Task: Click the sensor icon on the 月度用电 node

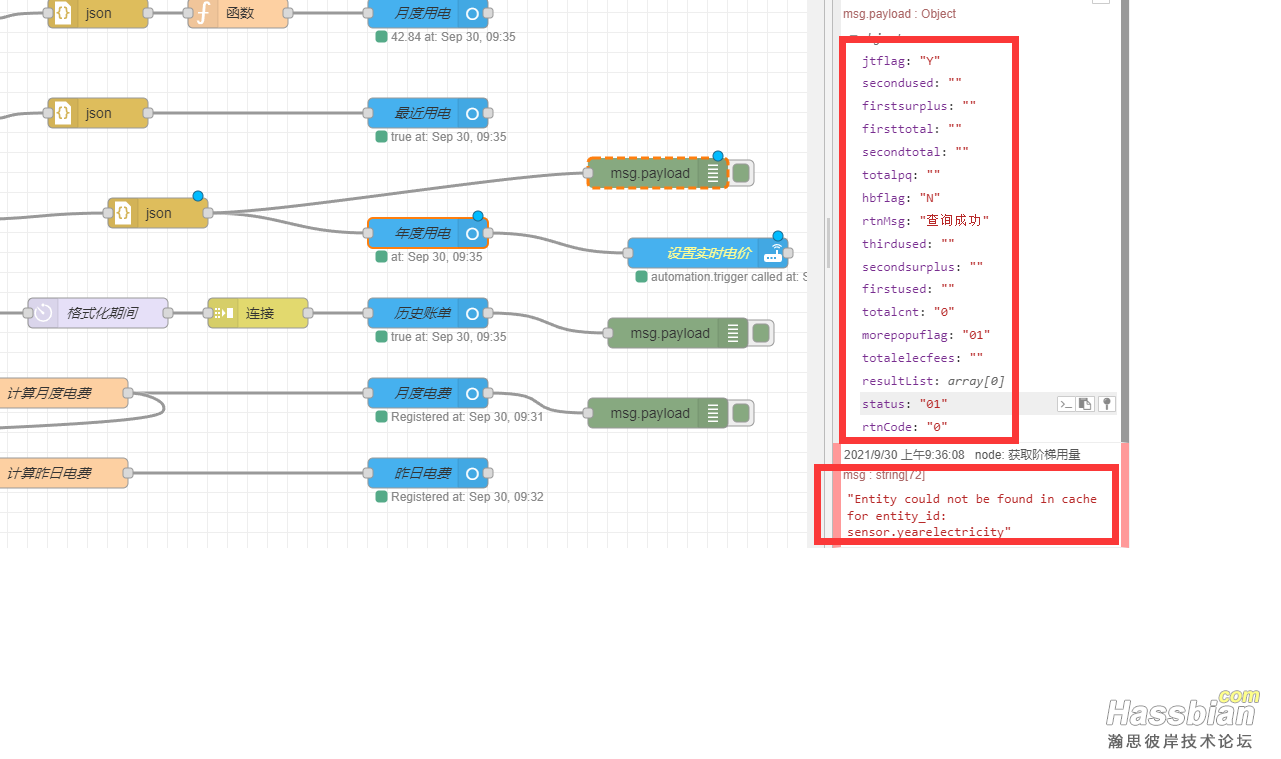Action: 473,13
